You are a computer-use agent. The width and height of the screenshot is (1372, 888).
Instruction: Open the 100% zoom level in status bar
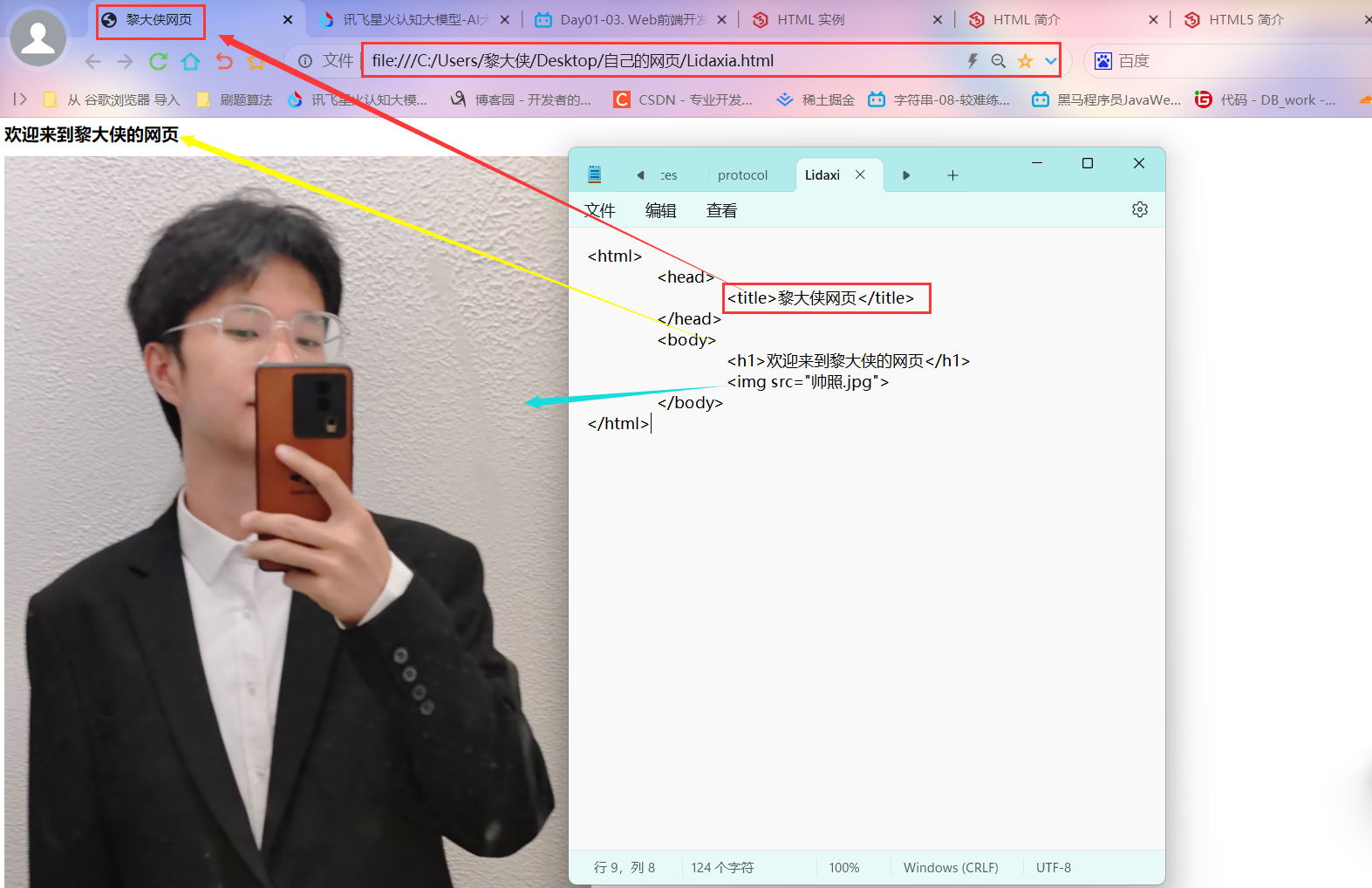tap(844, 868)
